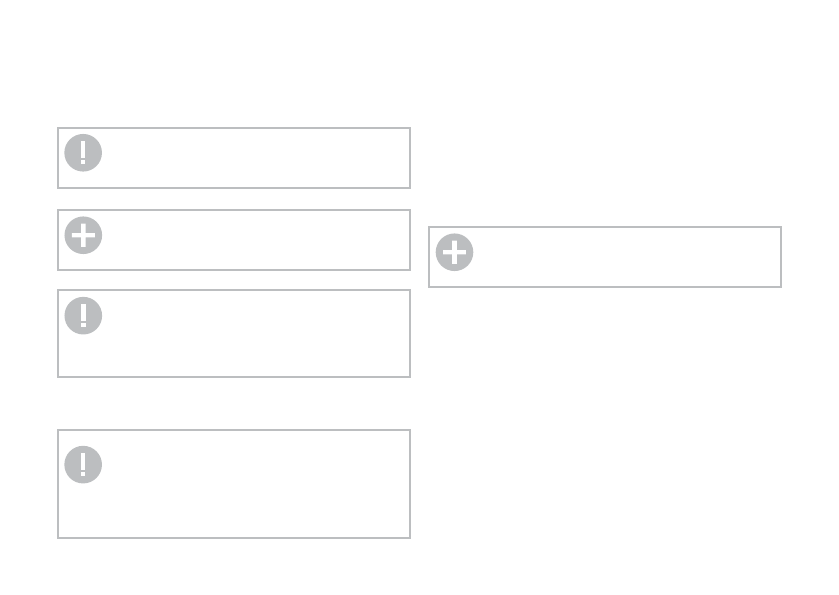Click the exclamation icon in the topmost left box
The width and height of the screenshot is (839, 595).
tap(83, 153)
